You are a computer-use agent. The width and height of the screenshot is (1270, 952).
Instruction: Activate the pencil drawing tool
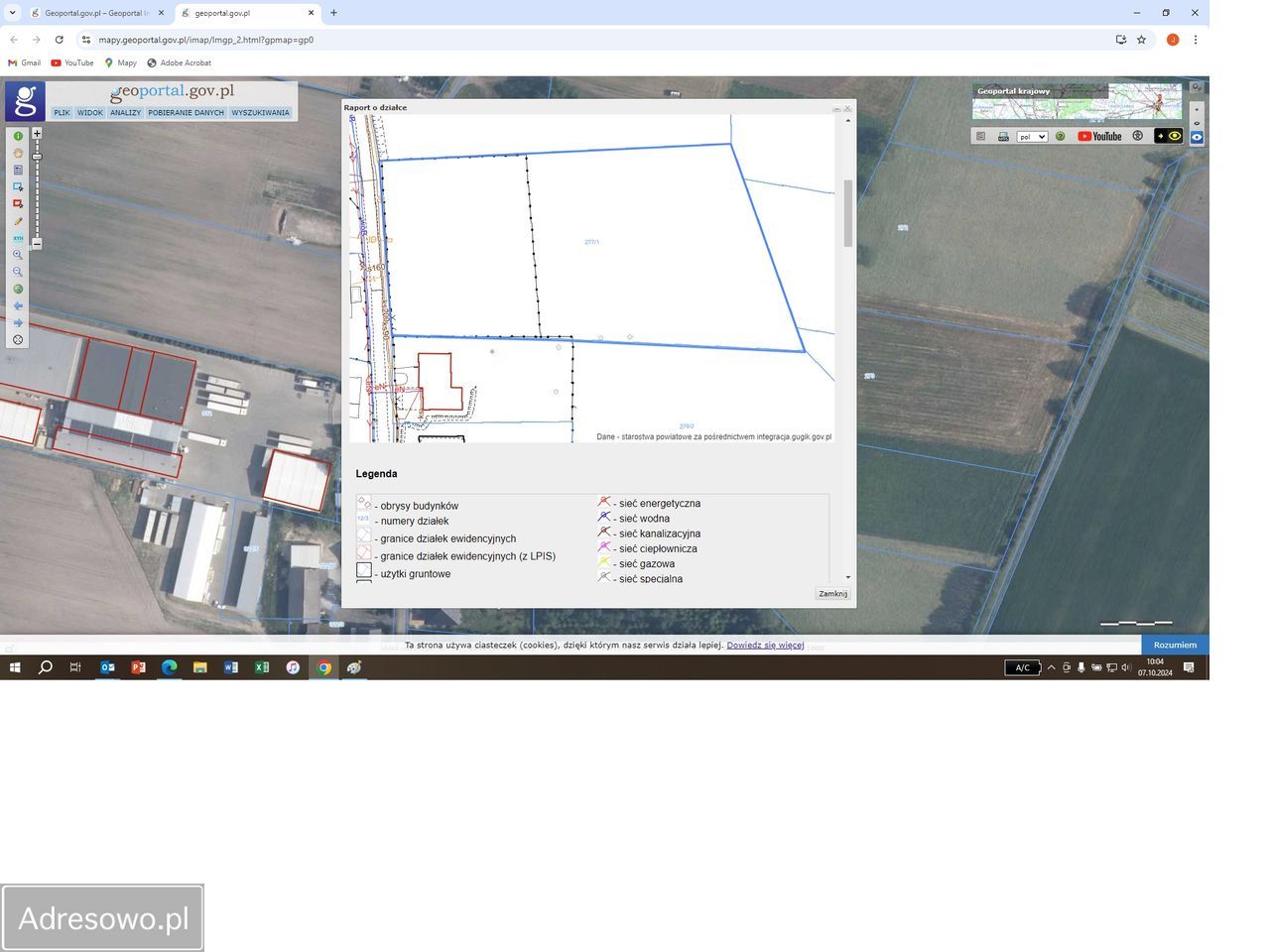pyautogui.click(x=18, y=221)
